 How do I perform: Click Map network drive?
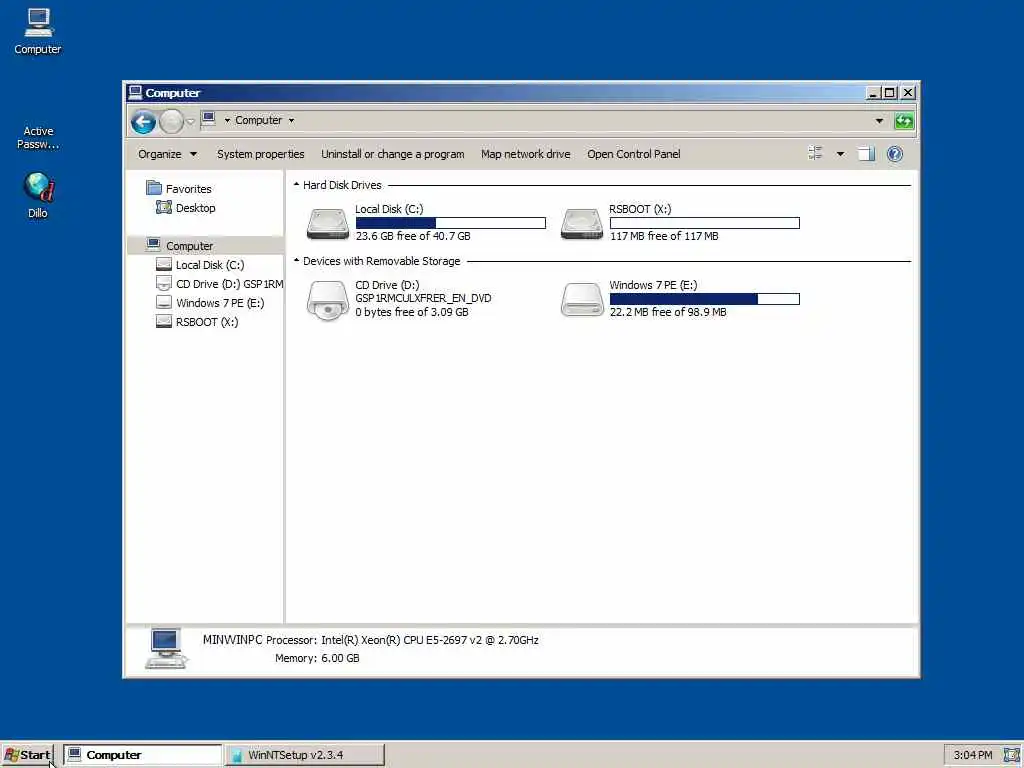click(x=526, y=154)
